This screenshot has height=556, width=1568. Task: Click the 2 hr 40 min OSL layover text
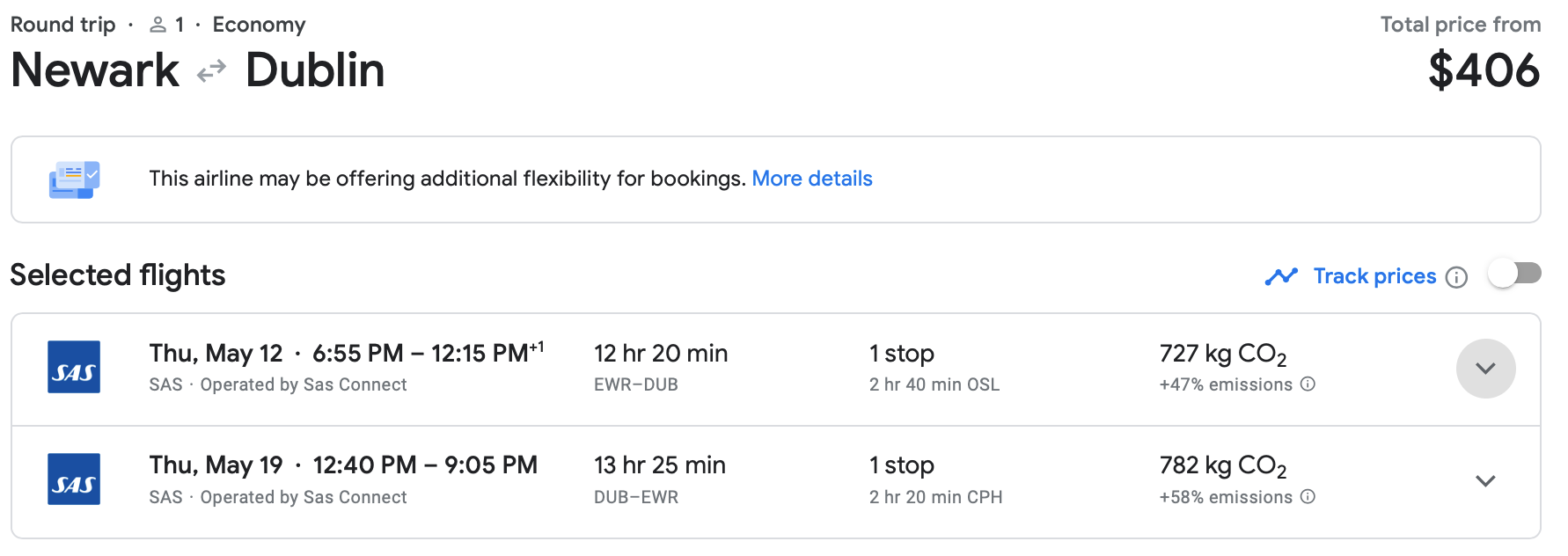point(934,384)
